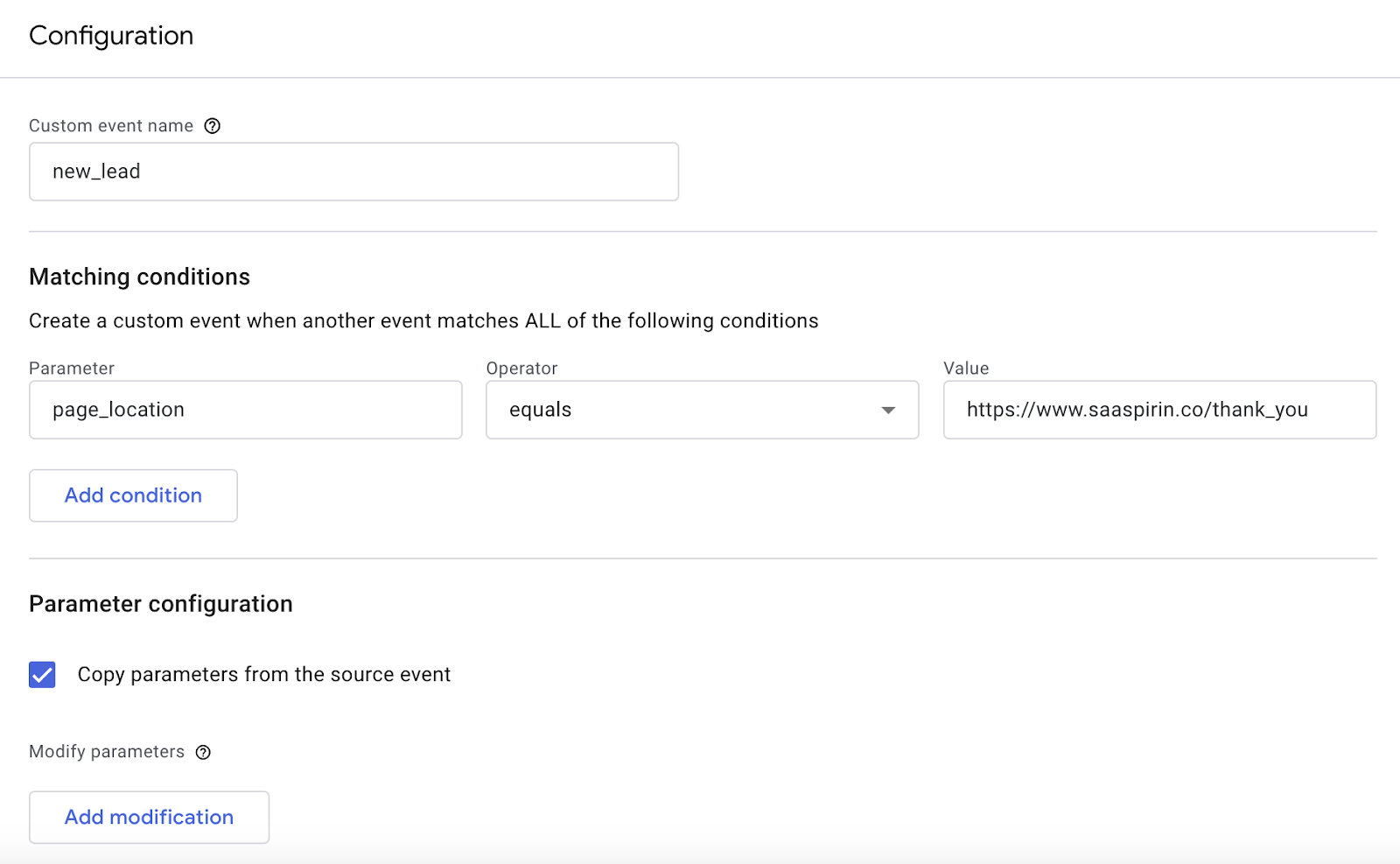Click the 'Custom event name' field label

111,126
